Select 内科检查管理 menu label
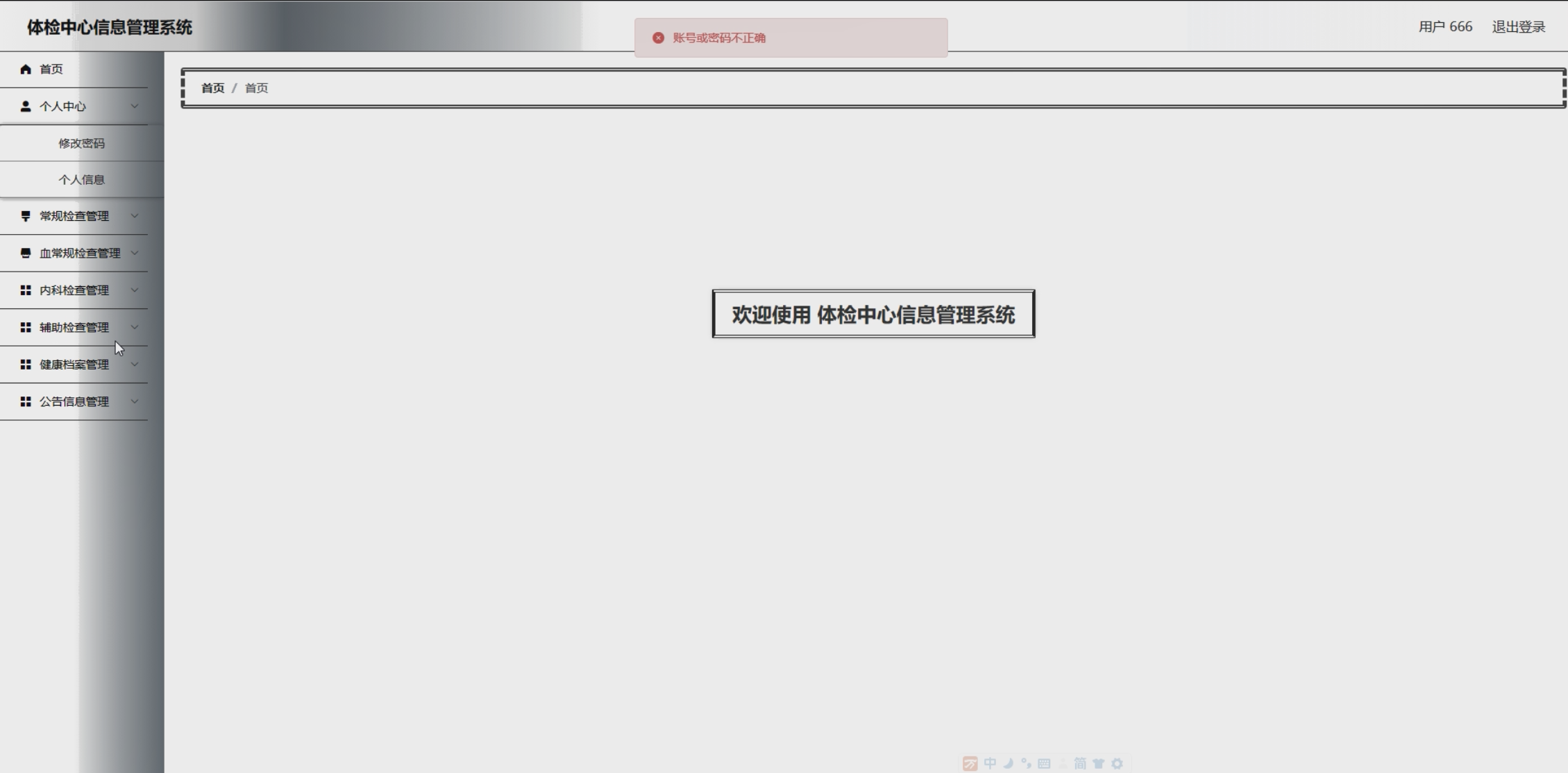 tap(74, 290)
